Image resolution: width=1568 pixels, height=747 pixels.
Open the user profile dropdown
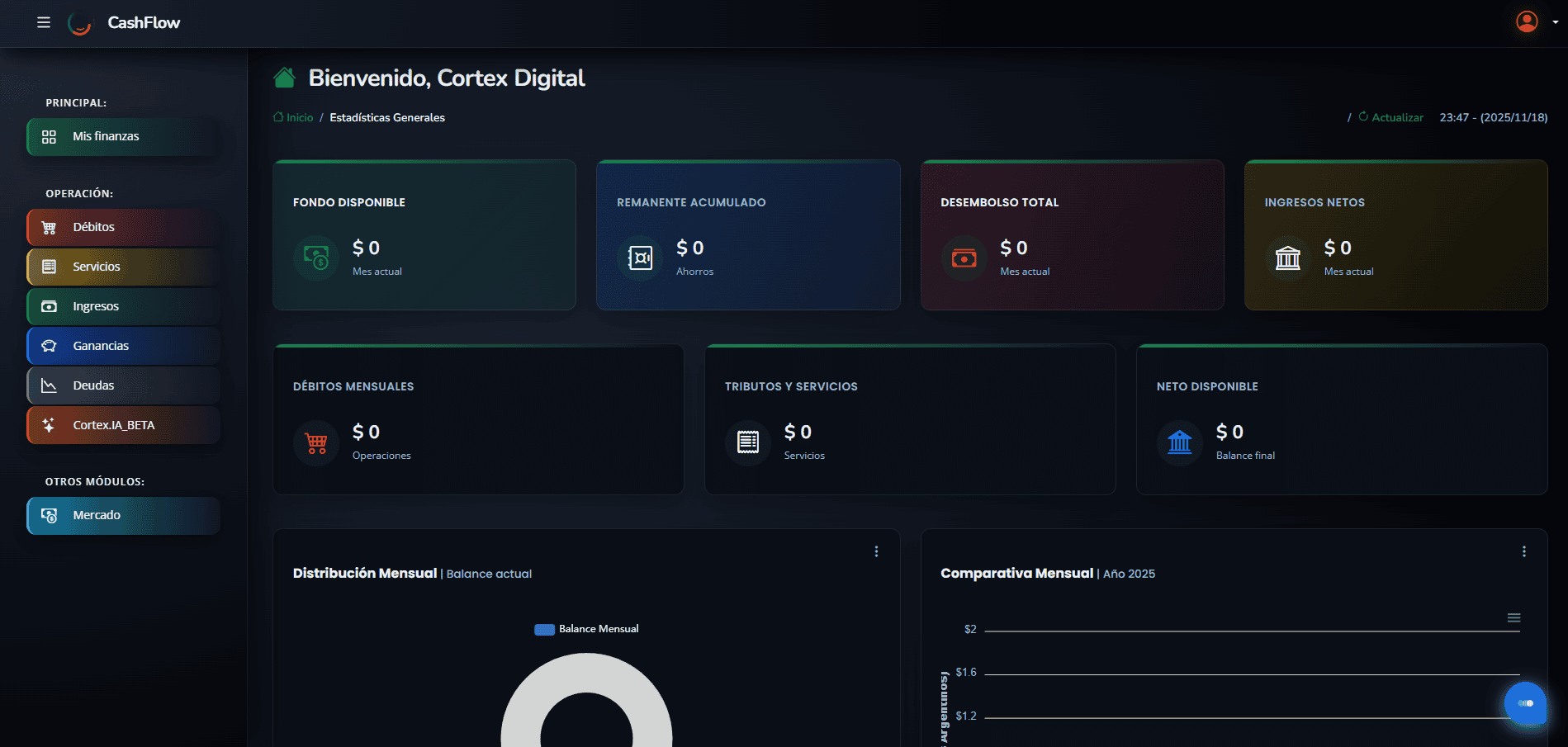pyautogui.click(x=1536, y=22)
